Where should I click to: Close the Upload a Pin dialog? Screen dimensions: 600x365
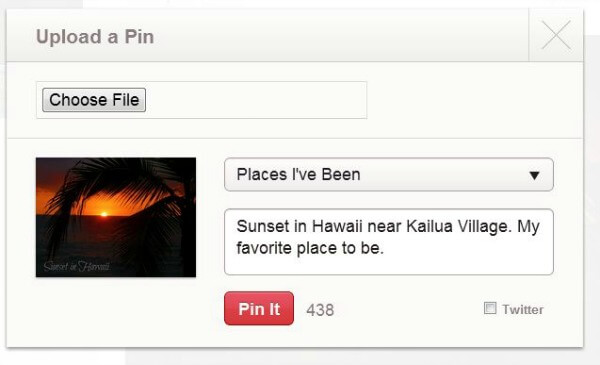556,35
